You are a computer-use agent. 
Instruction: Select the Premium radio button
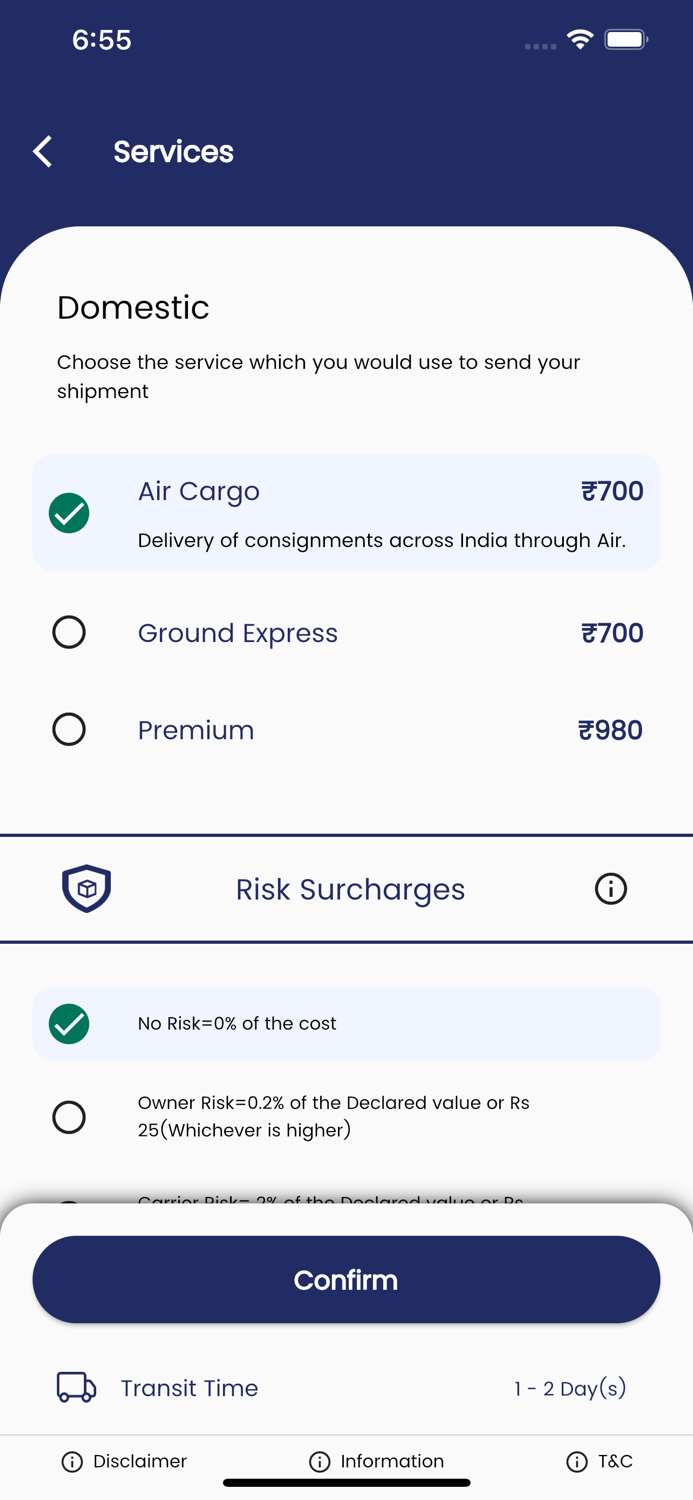(x=69, y=729)
